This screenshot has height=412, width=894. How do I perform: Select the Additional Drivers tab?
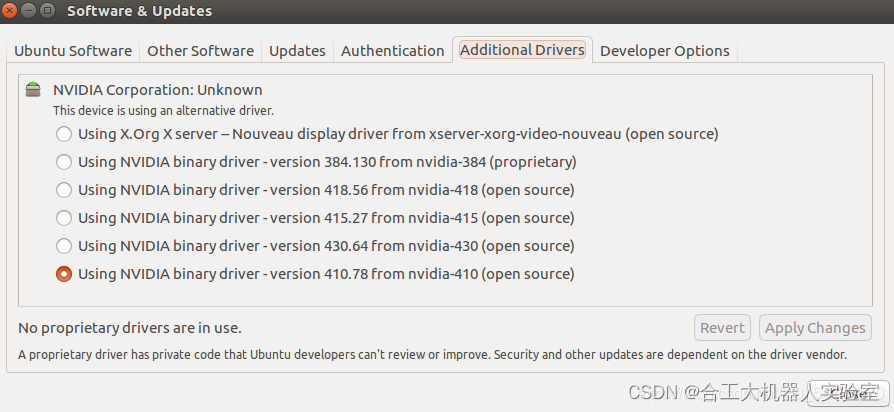click(x=522, y=50)
